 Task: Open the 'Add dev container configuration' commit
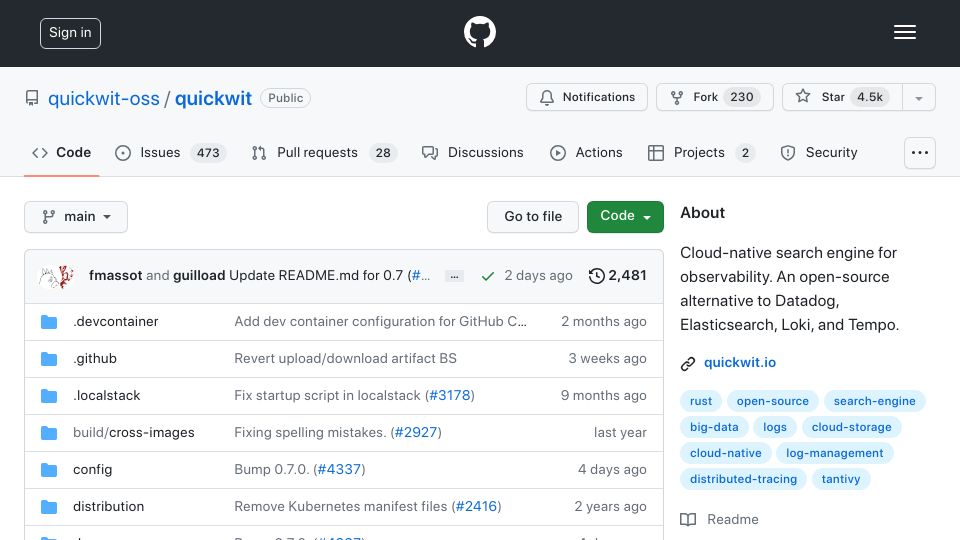(380, 321)
